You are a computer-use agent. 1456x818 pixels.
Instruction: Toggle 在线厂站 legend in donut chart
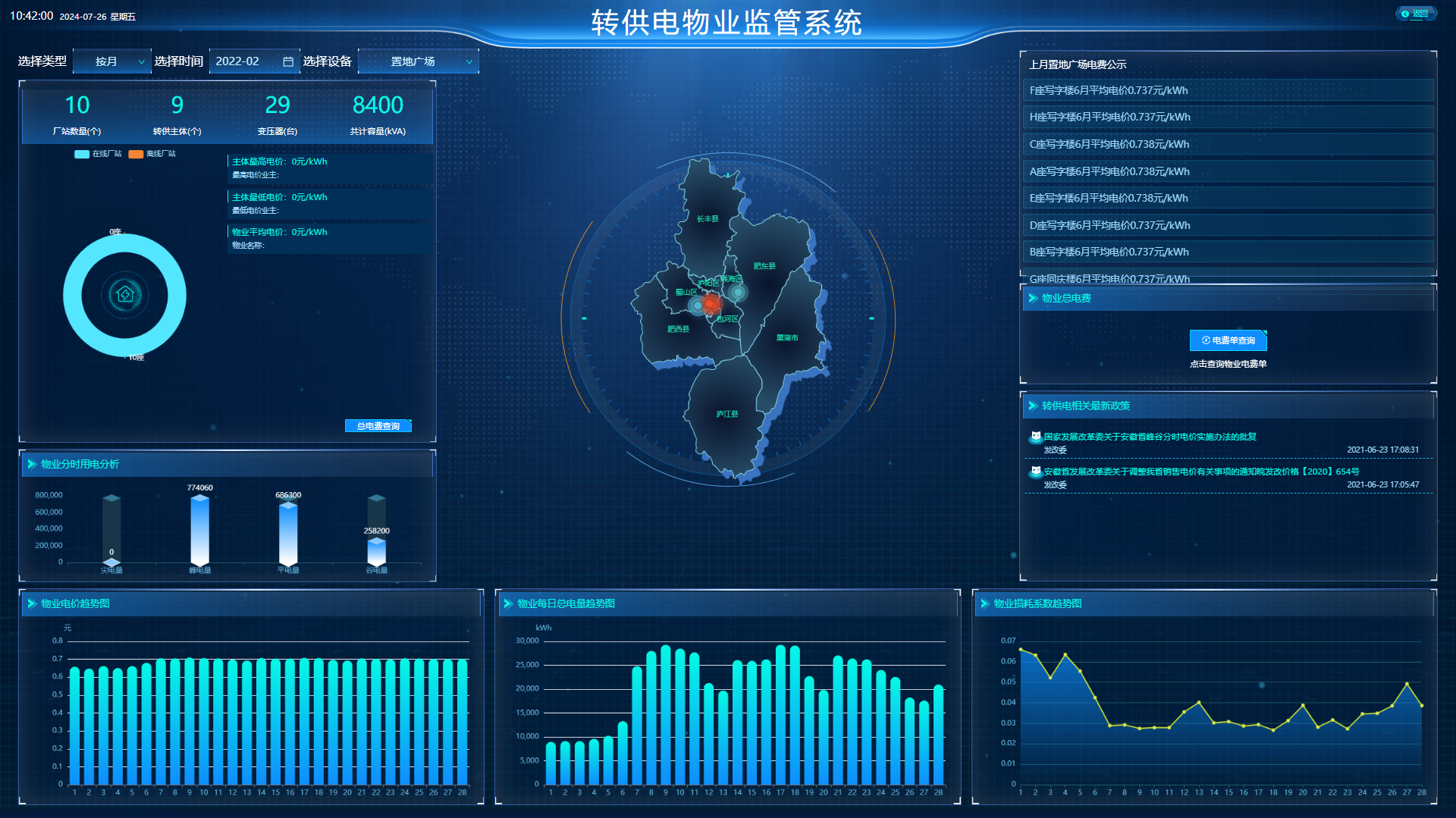pos(98,154)
